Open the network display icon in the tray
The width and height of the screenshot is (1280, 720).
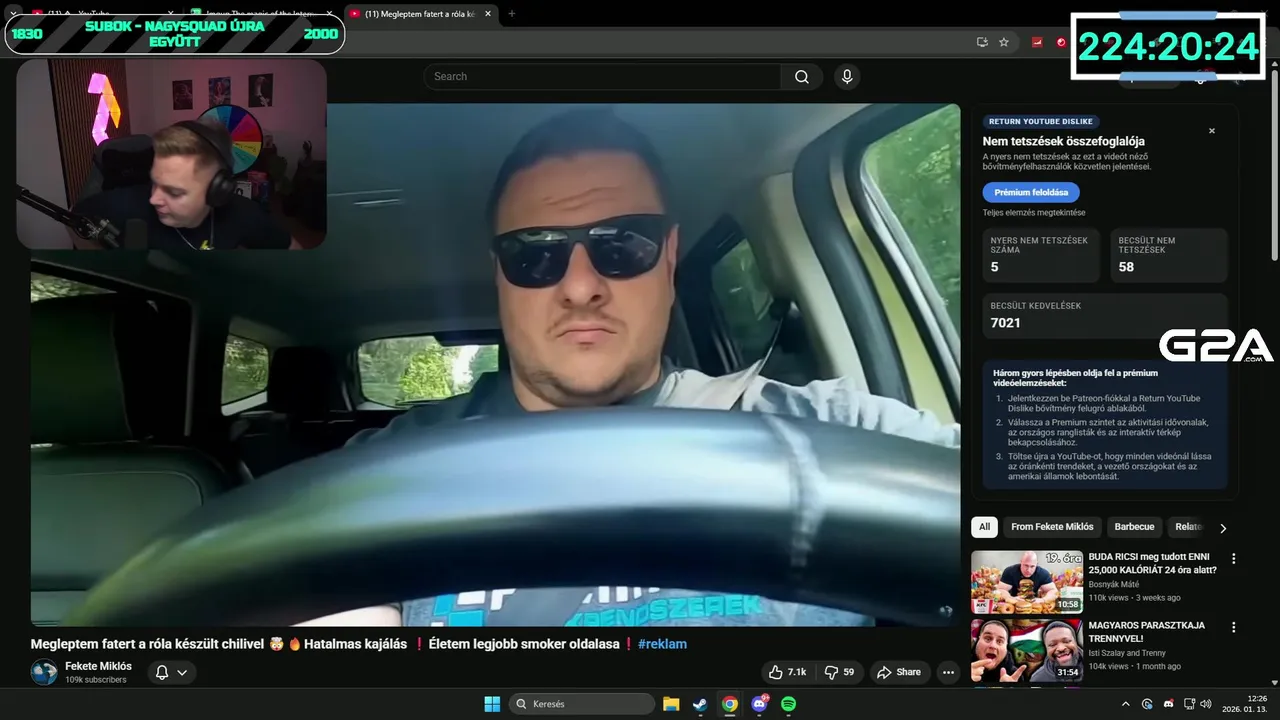point(1189,704)
